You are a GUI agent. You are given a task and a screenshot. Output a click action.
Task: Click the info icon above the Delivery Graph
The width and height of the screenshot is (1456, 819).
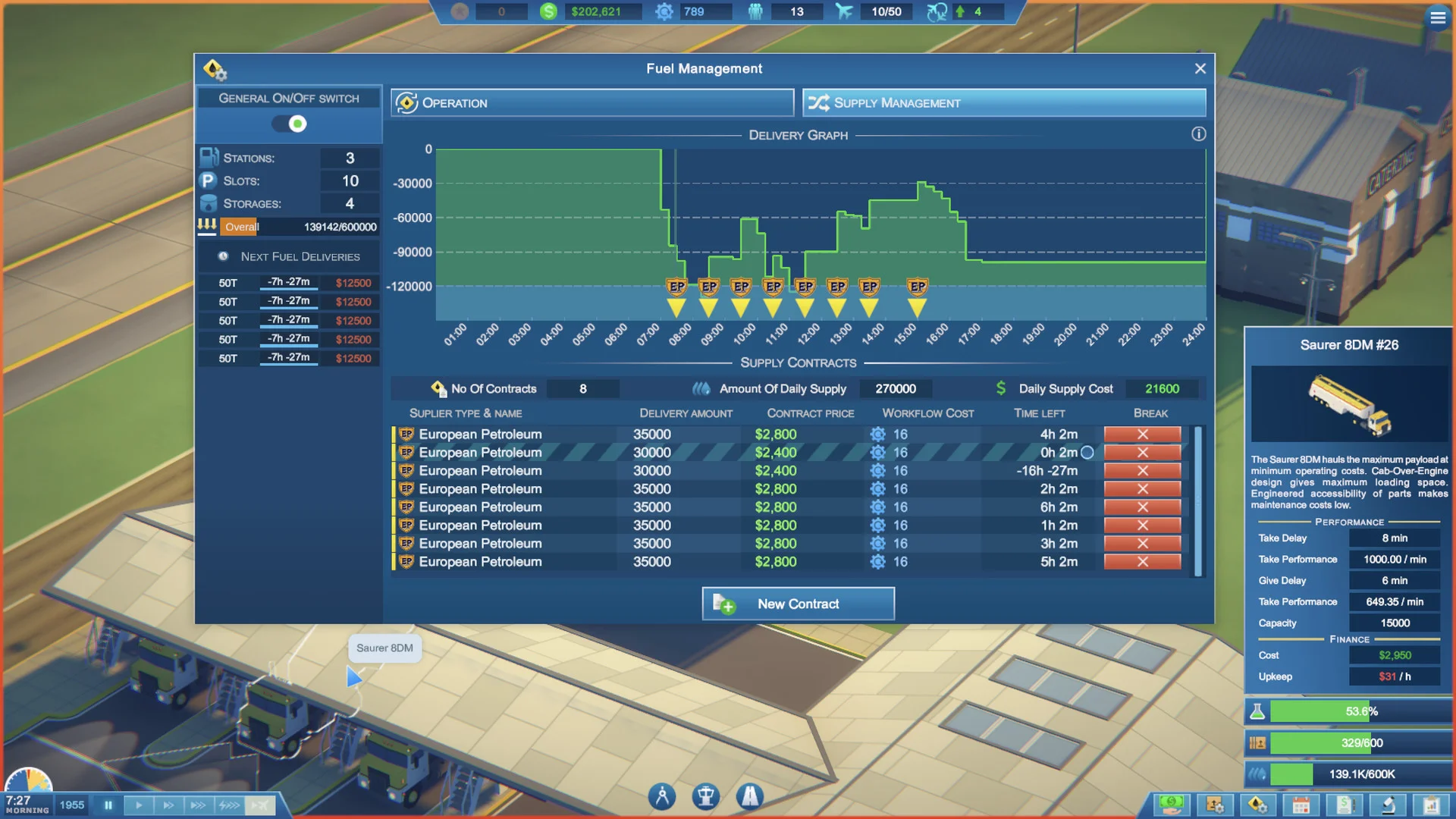click(x=1199, y=134)
